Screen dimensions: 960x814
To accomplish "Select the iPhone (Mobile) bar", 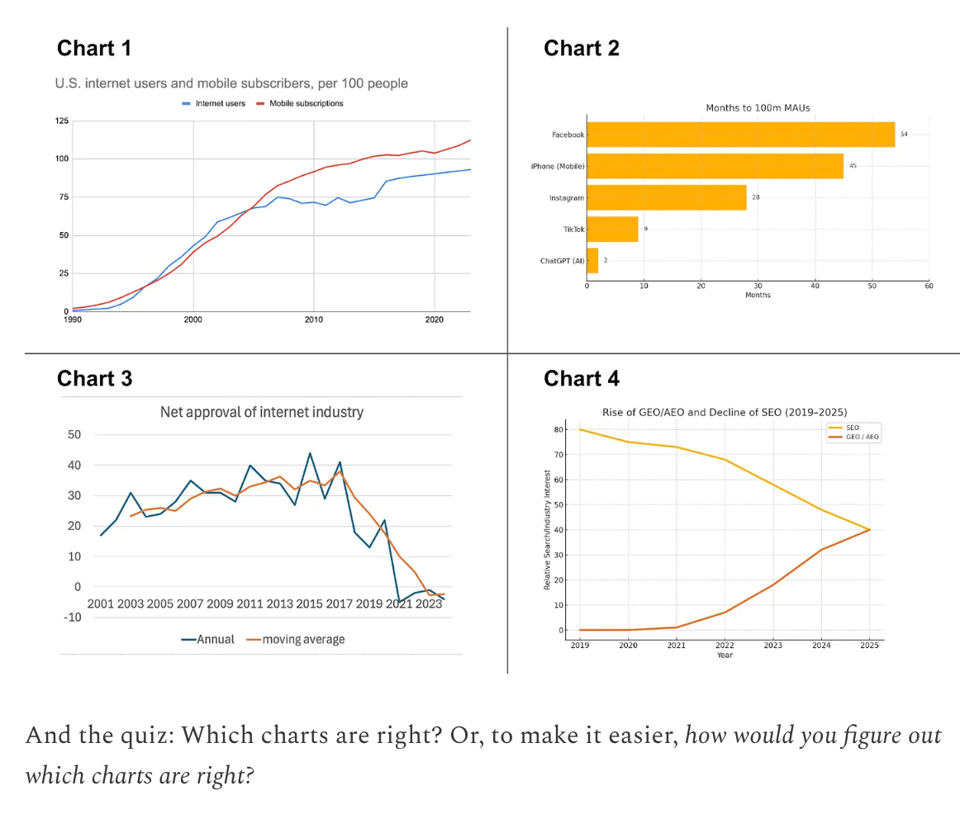I will pyautogui.click(x=714, y=166).
